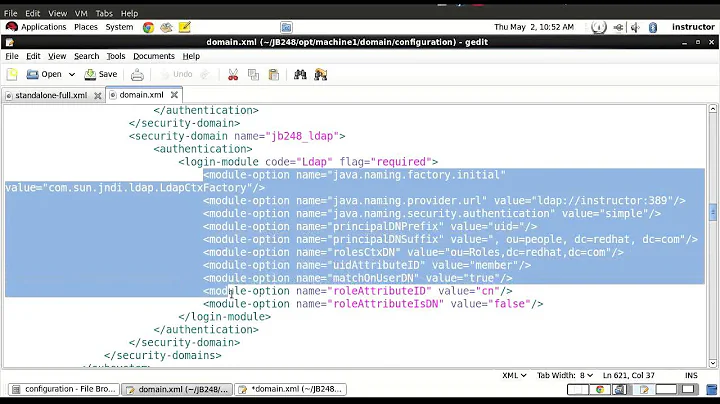Open gedit's File menu
Viewport: 720px width, 404px height.
point(12,56)
